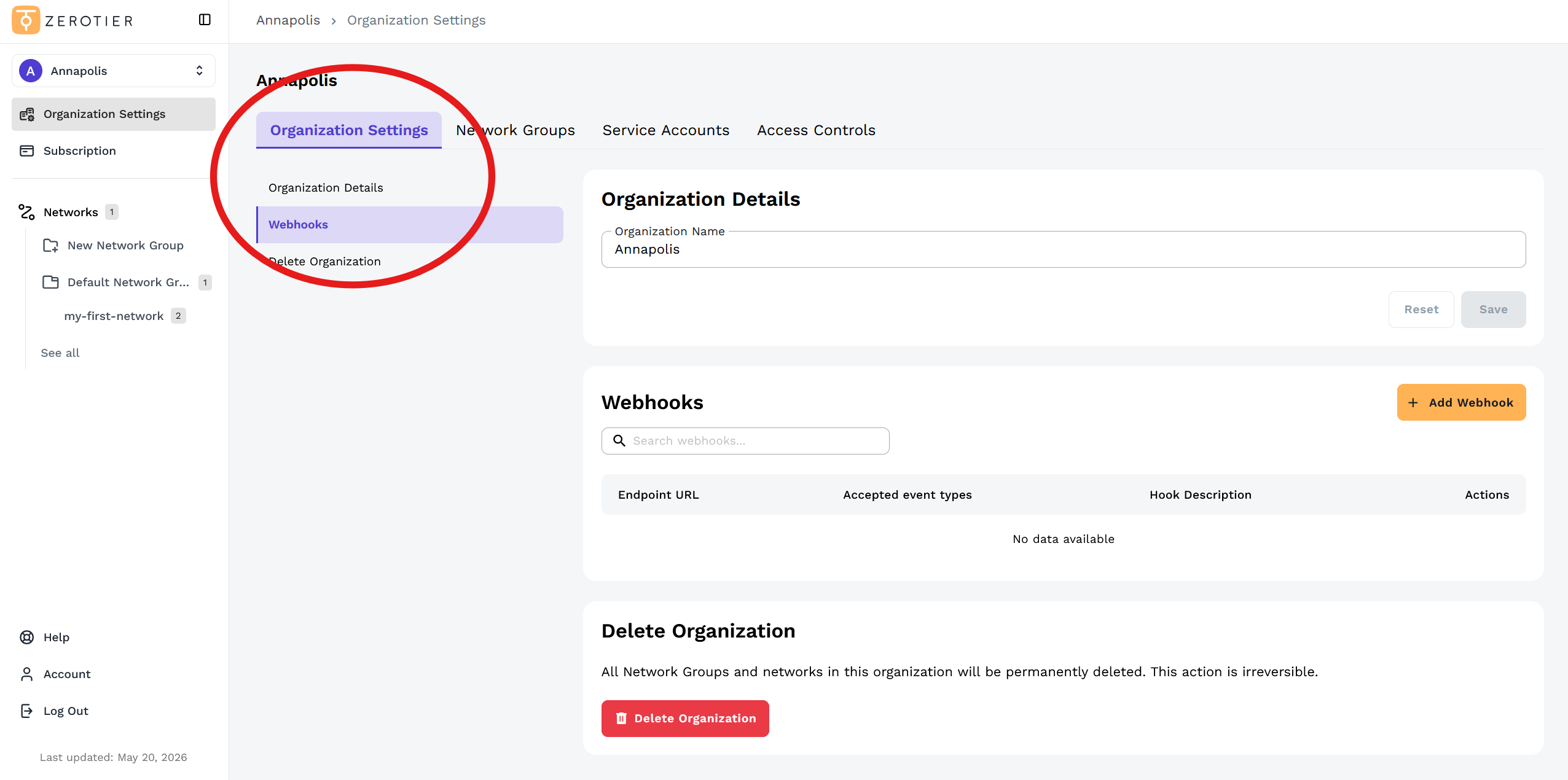The width and height of the screenshot is (1568, 780).
Task: Jump to Delete Organization section link
Action: pyautogui.click(x=410, y=262)
